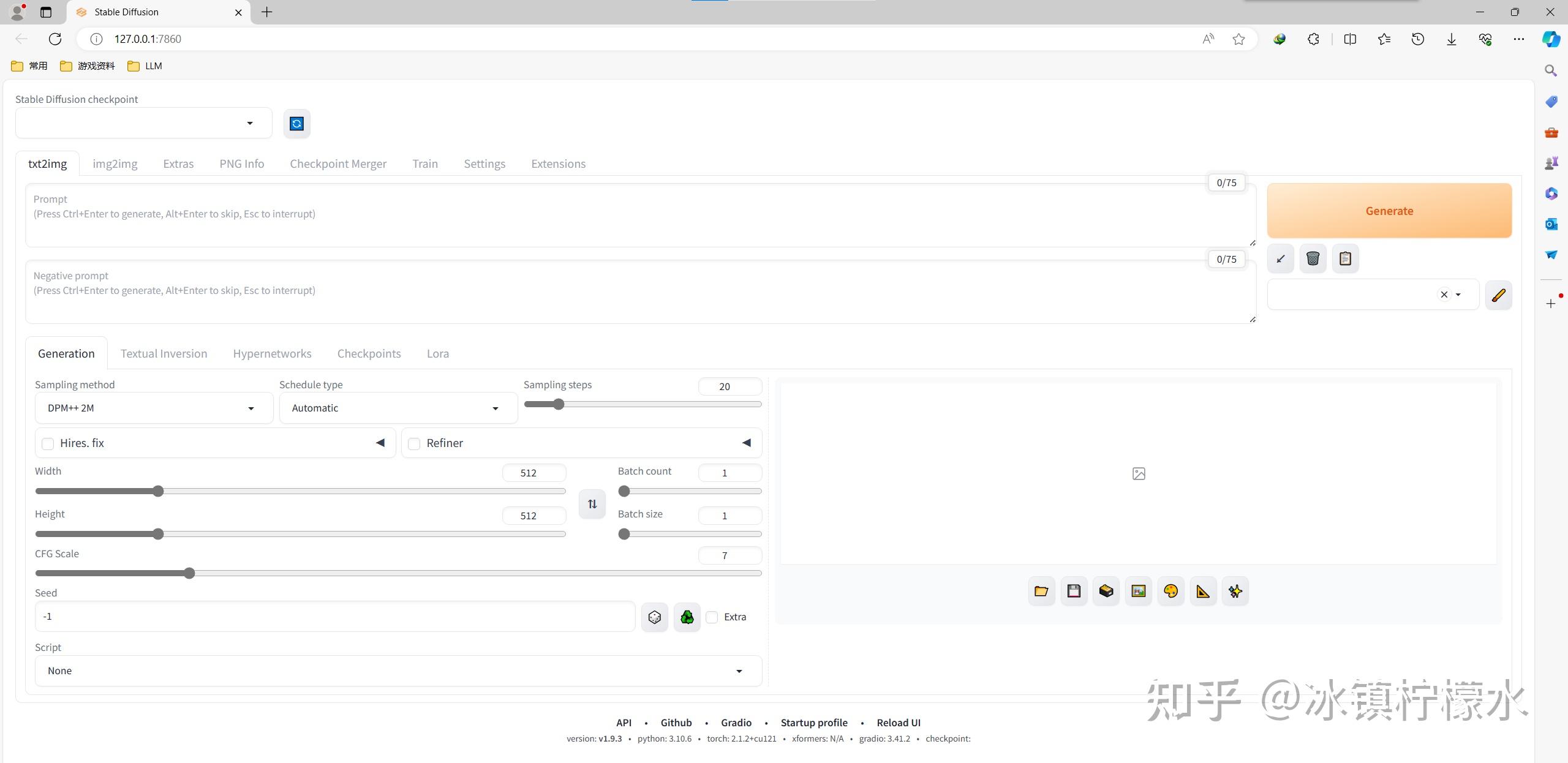Click the save image floppy disk icon
The width and height of the screenshot is (1568, 763).
click(x=1074, y=591)
